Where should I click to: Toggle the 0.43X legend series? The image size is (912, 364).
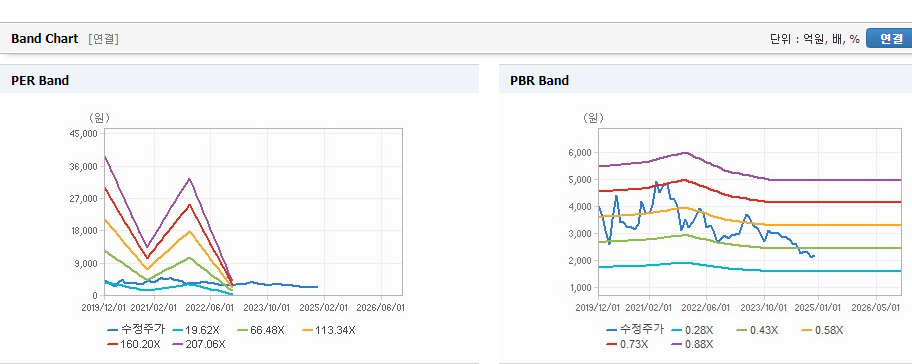point(756,330)
